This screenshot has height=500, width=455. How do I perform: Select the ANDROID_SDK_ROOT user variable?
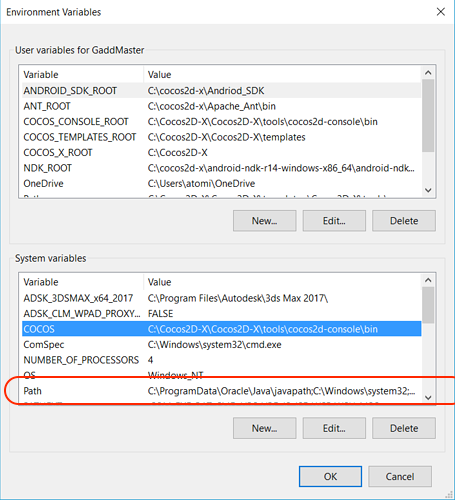click(221, 91)
